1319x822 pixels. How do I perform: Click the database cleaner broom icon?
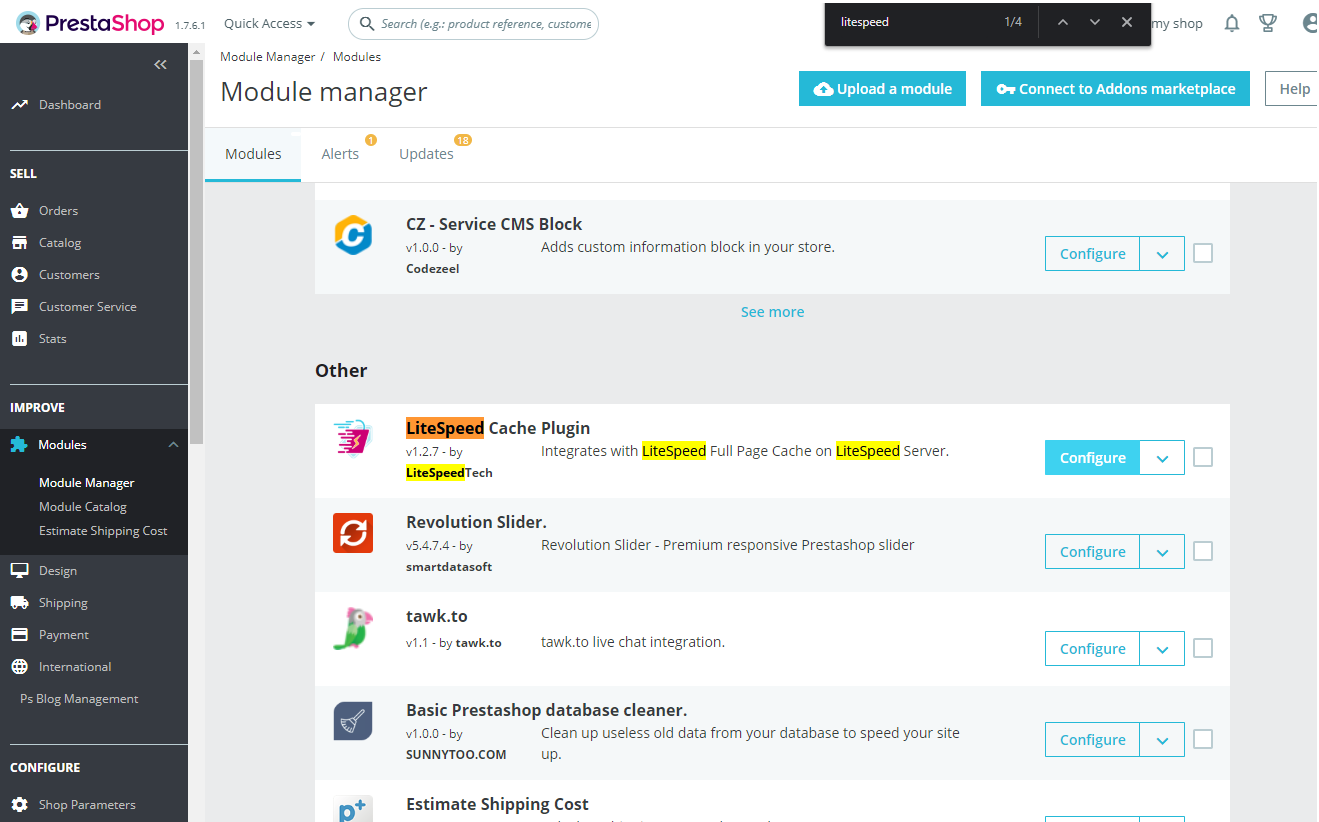(353, 721)
